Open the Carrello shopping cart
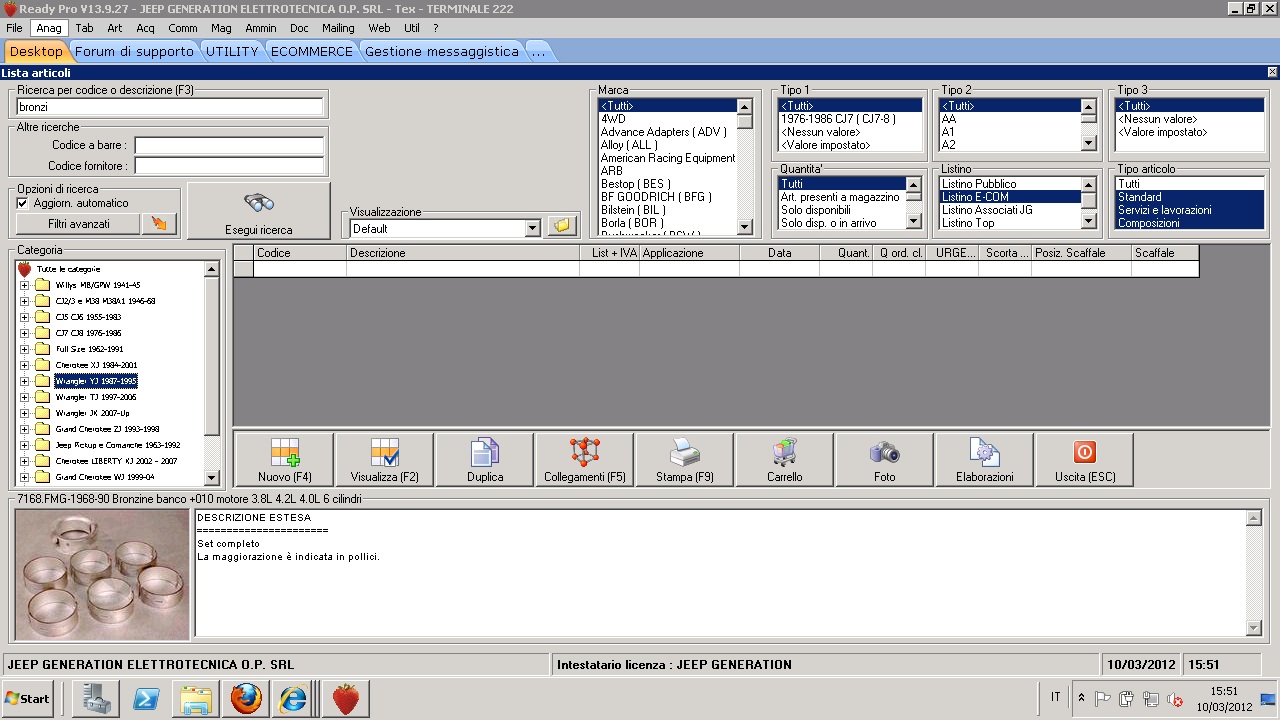Screen dimensions: 1280x720 click(x=785, y=460)
